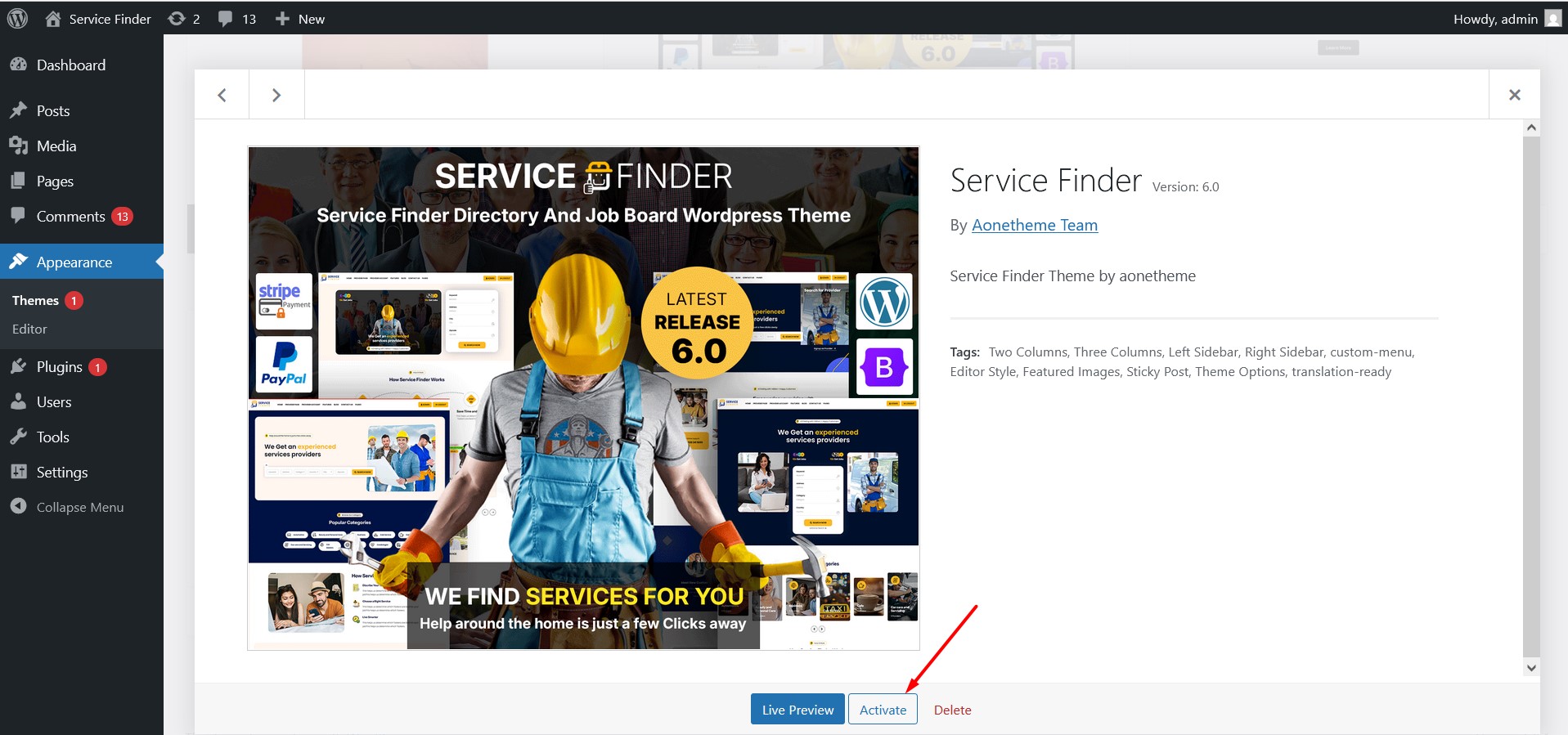Open the Tools menu
Viewport: 1568px width, 735px height.
(82, 437)
